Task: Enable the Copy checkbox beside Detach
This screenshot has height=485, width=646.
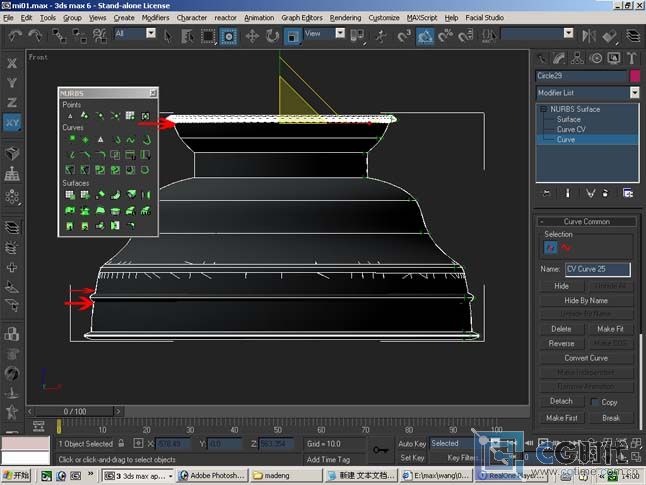Action: click(595, 402)
